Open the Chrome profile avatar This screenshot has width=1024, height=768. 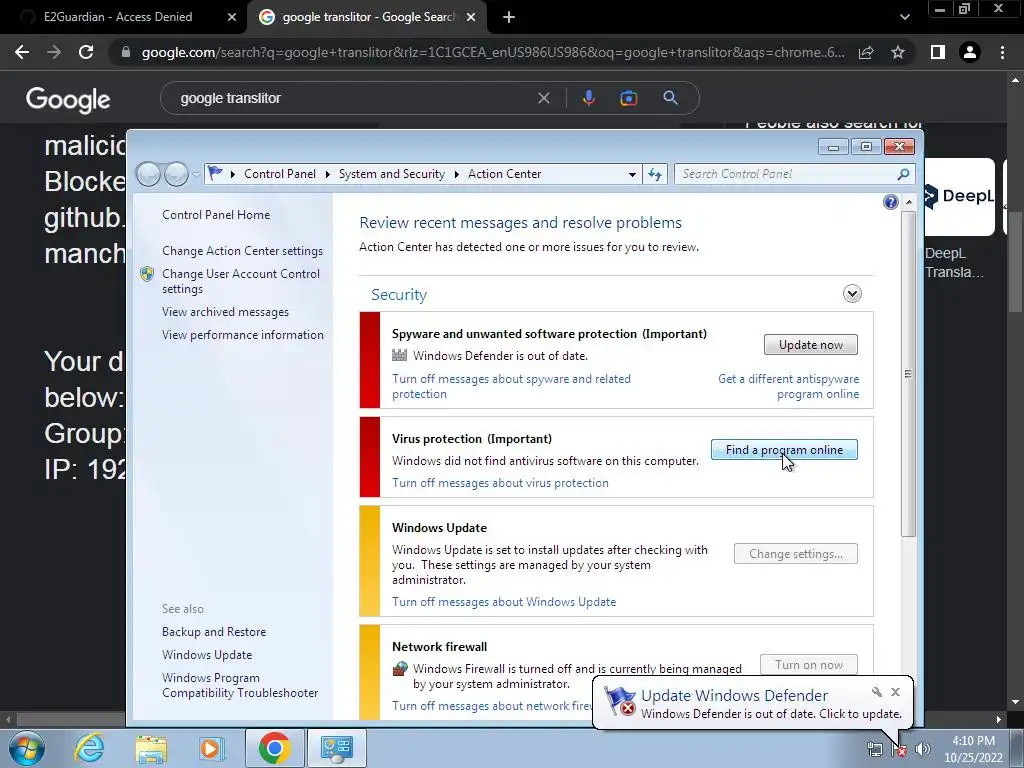[x=970, y=52]
